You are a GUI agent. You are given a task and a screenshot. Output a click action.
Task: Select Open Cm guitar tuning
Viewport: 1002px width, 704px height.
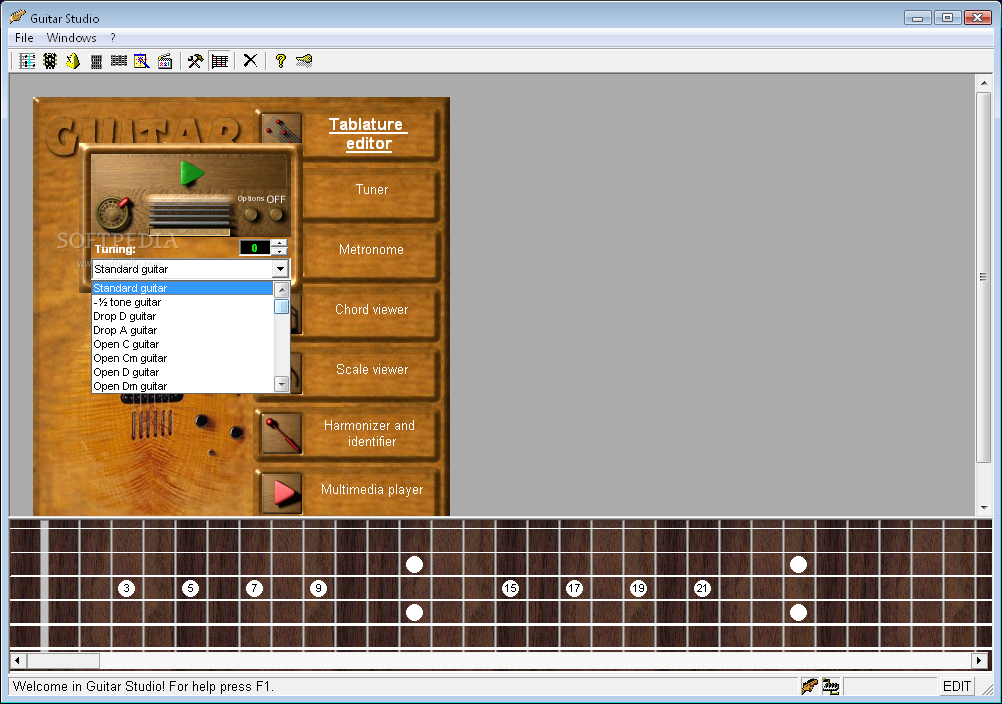coord(182,358)
